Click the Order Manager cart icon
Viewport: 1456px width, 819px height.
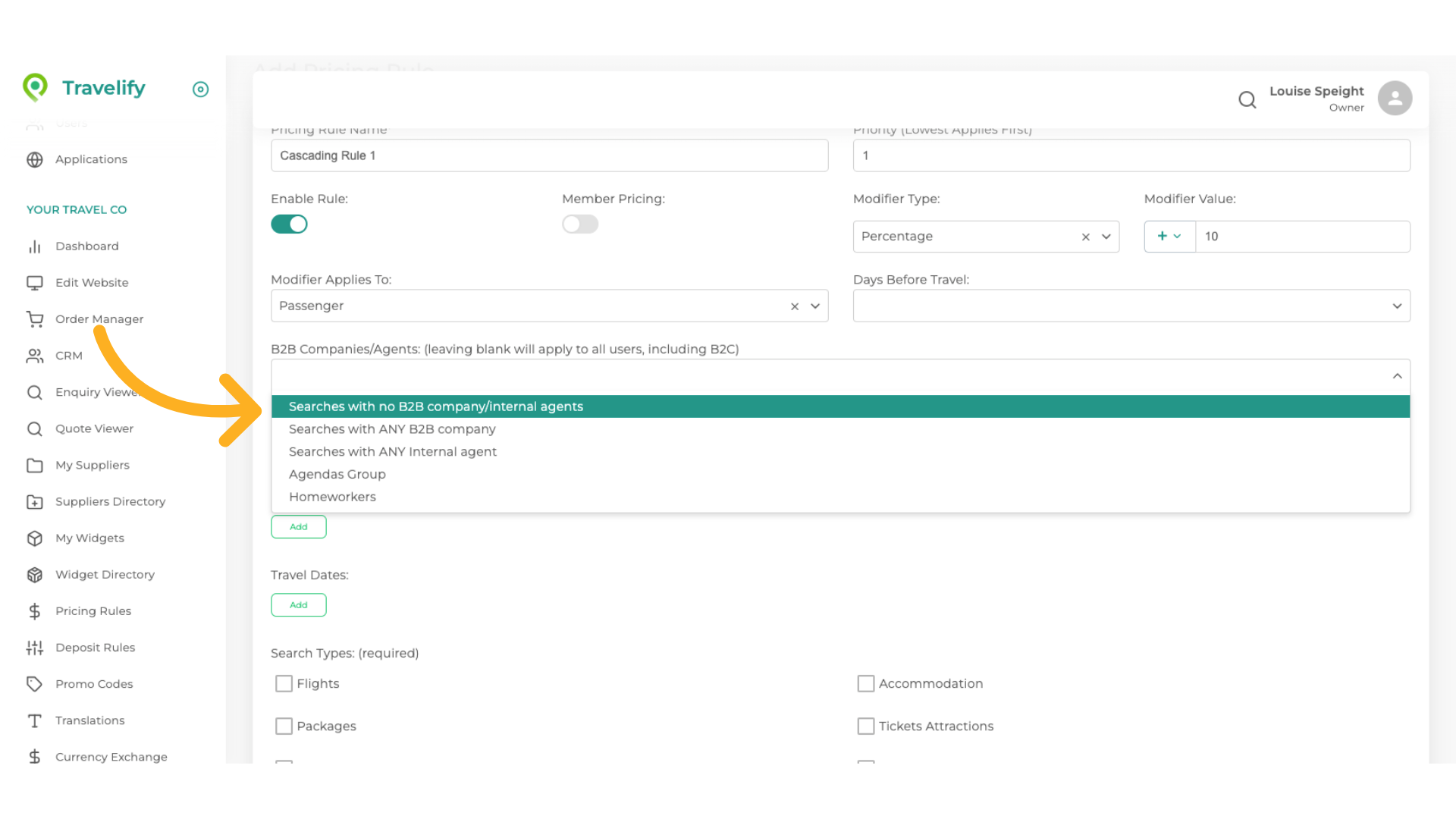(x=35, y=318)
